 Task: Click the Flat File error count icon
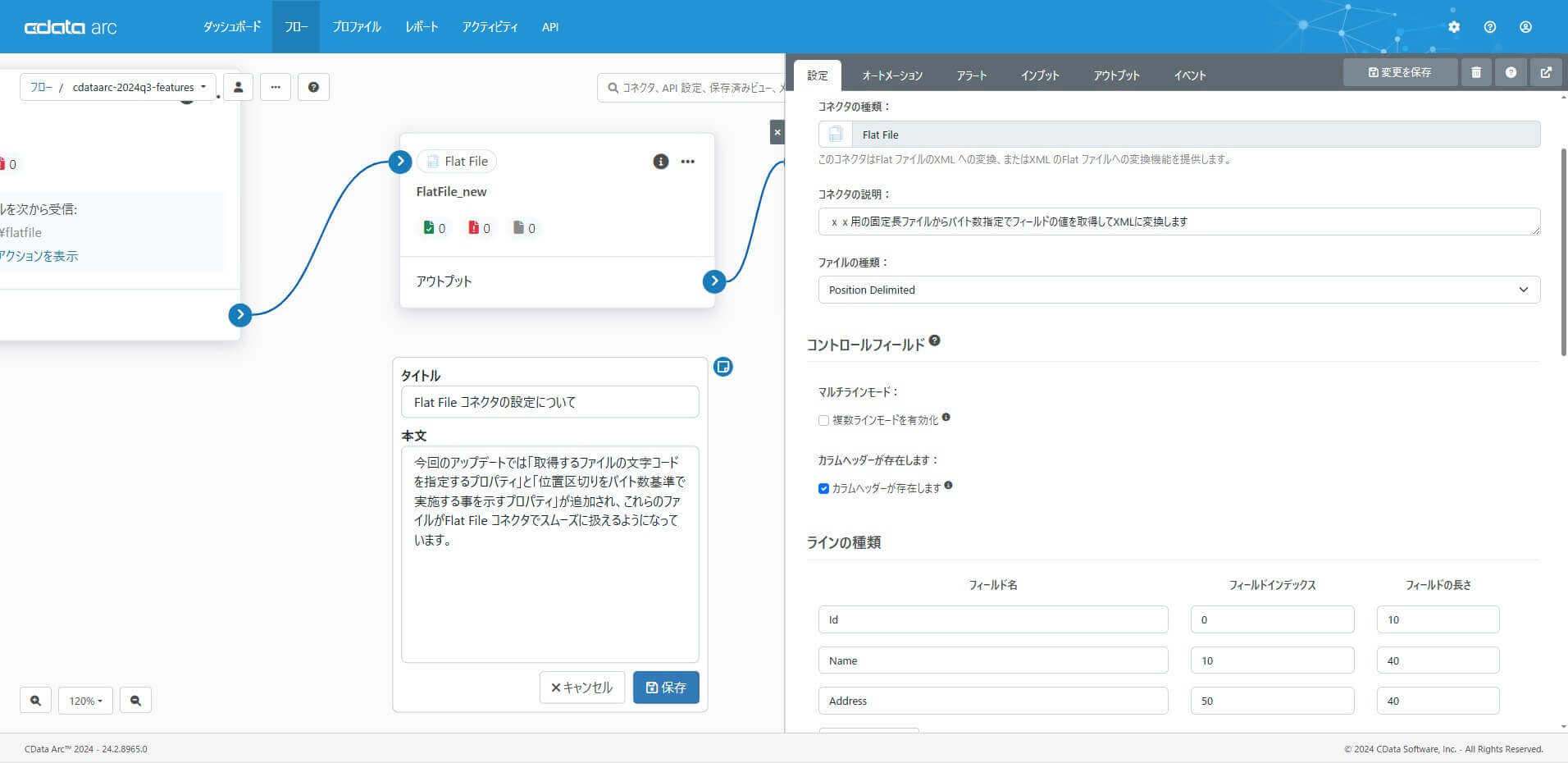click(473, 227)
